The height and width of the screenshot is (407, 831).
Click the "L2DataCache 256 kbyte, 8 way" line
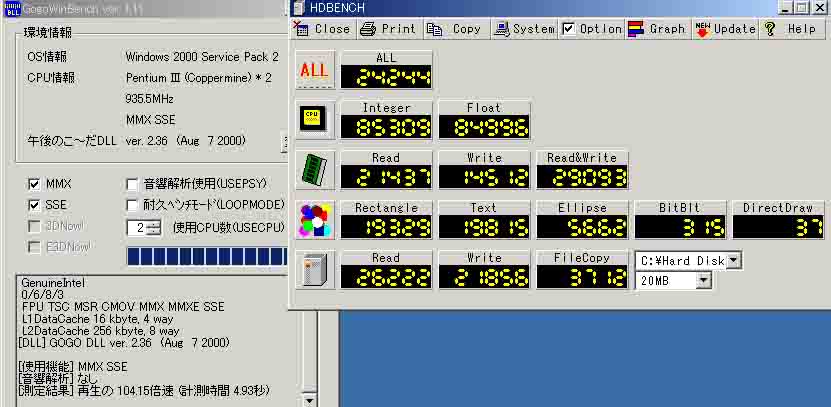pos(101,331)
